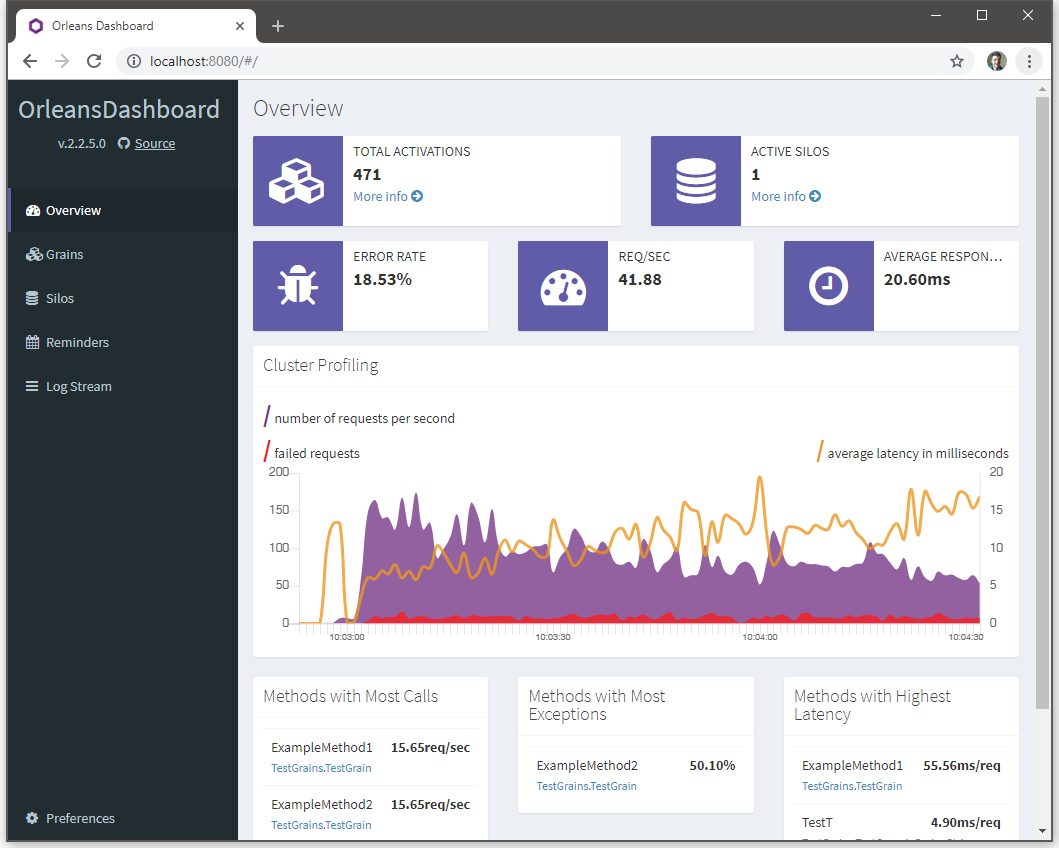Click the Preferences gear icon
1059x848 pixels.
(30, 818)
